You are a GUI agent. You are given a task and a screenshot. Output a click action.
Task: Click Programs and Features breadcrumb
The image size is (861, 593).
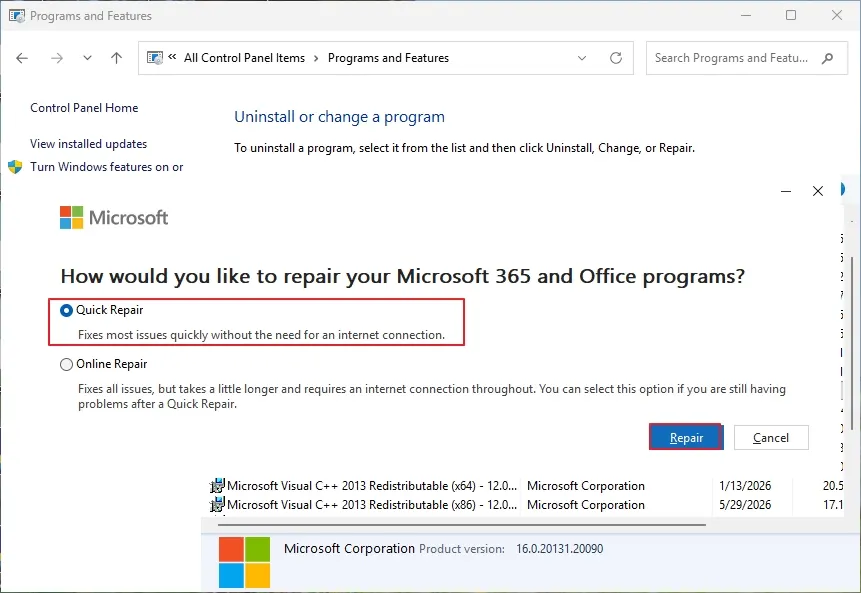388,58
